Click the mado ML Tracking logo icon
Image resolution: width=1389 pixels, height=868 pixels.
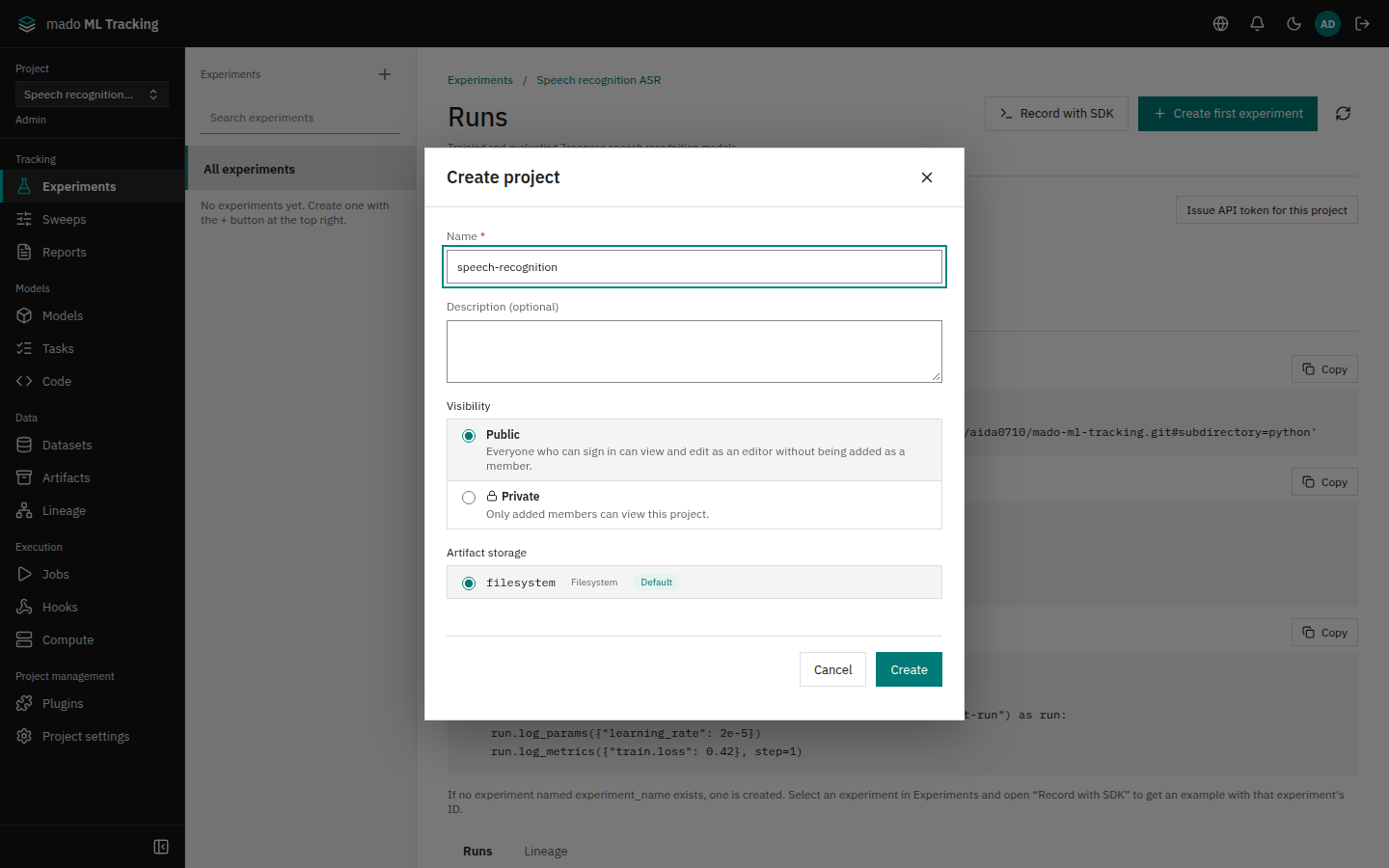[26, 24]
